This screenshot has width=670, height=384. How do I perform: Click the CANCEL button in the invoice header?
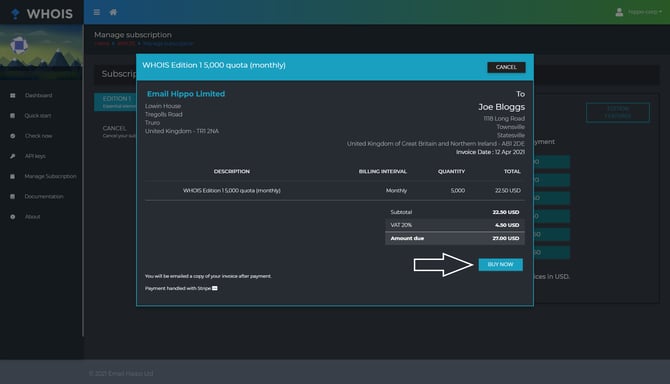click(x=506, y=67)
